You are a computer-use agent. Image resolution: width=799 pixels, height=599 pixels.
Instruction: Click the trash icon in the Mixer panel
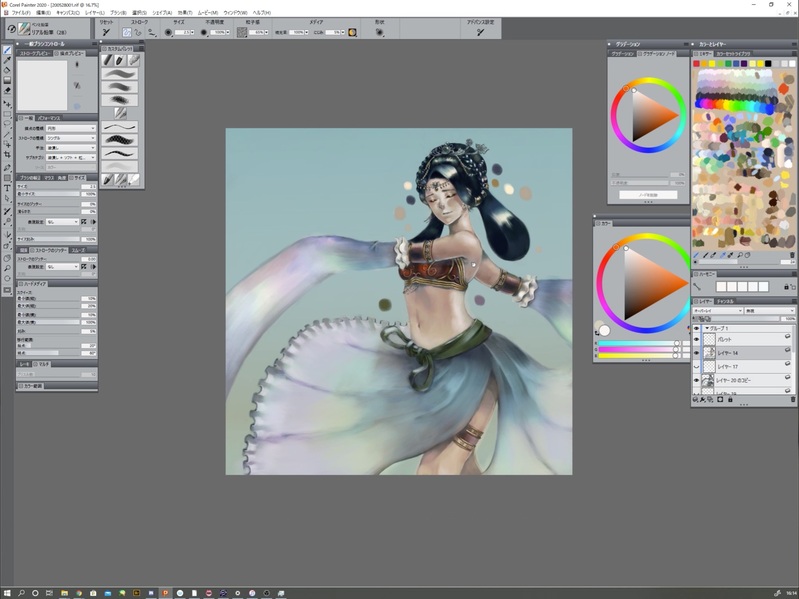tap(792, 255)
